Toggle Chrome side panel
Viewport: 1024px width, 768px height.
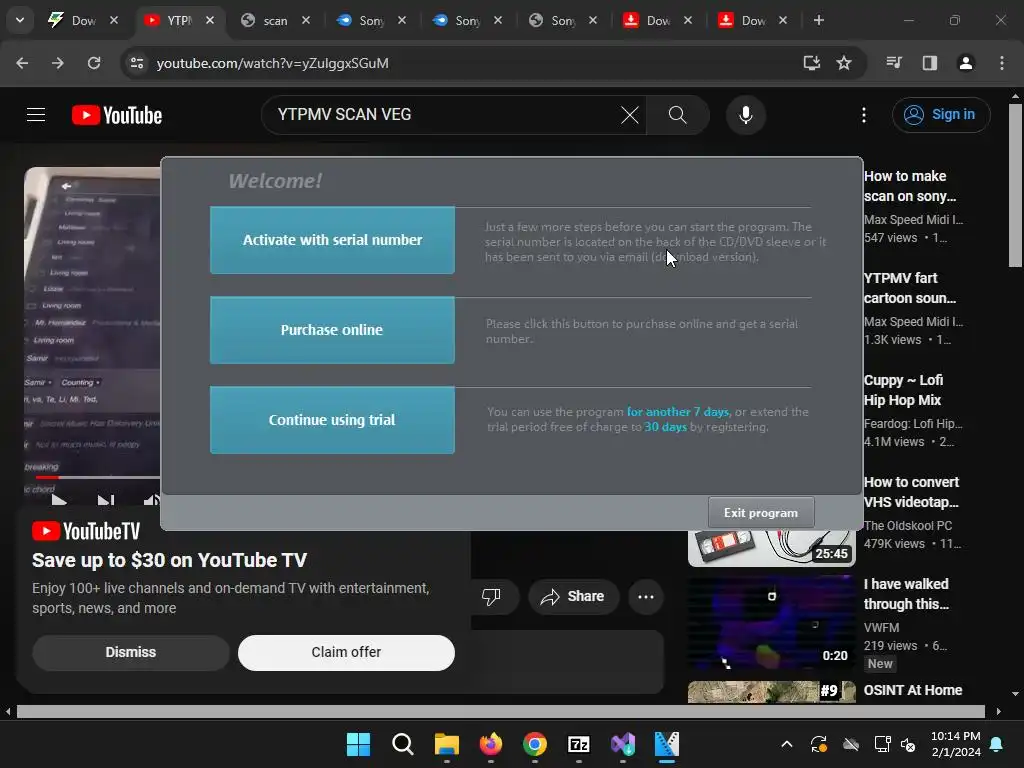pos(930,63)
